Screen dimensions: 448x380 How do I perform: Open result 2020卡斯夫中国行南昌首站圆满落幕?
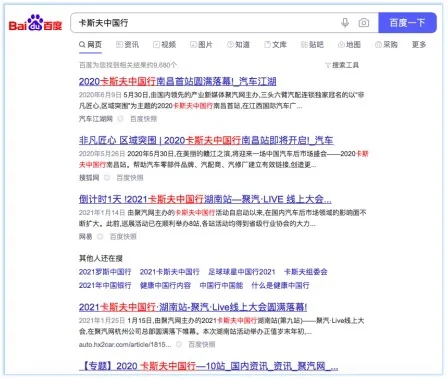coord(177,81)
